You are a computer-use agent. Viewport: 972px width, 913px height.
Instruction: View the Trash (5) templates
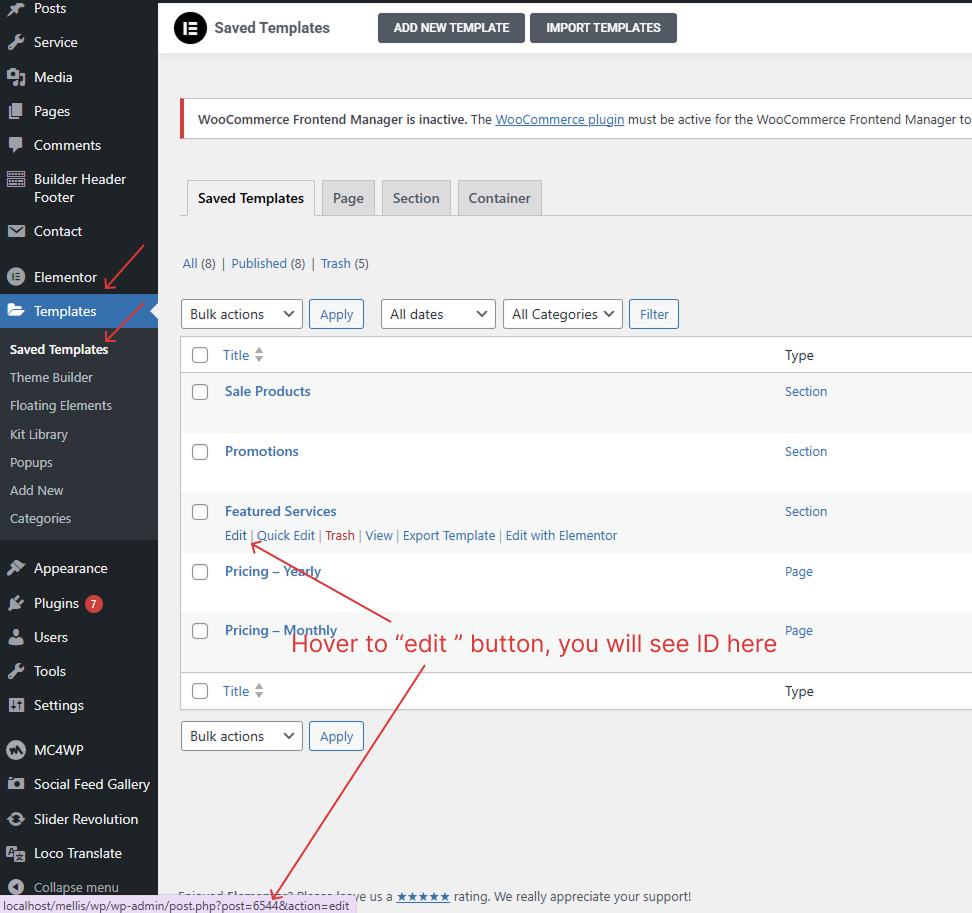[345, 263]
